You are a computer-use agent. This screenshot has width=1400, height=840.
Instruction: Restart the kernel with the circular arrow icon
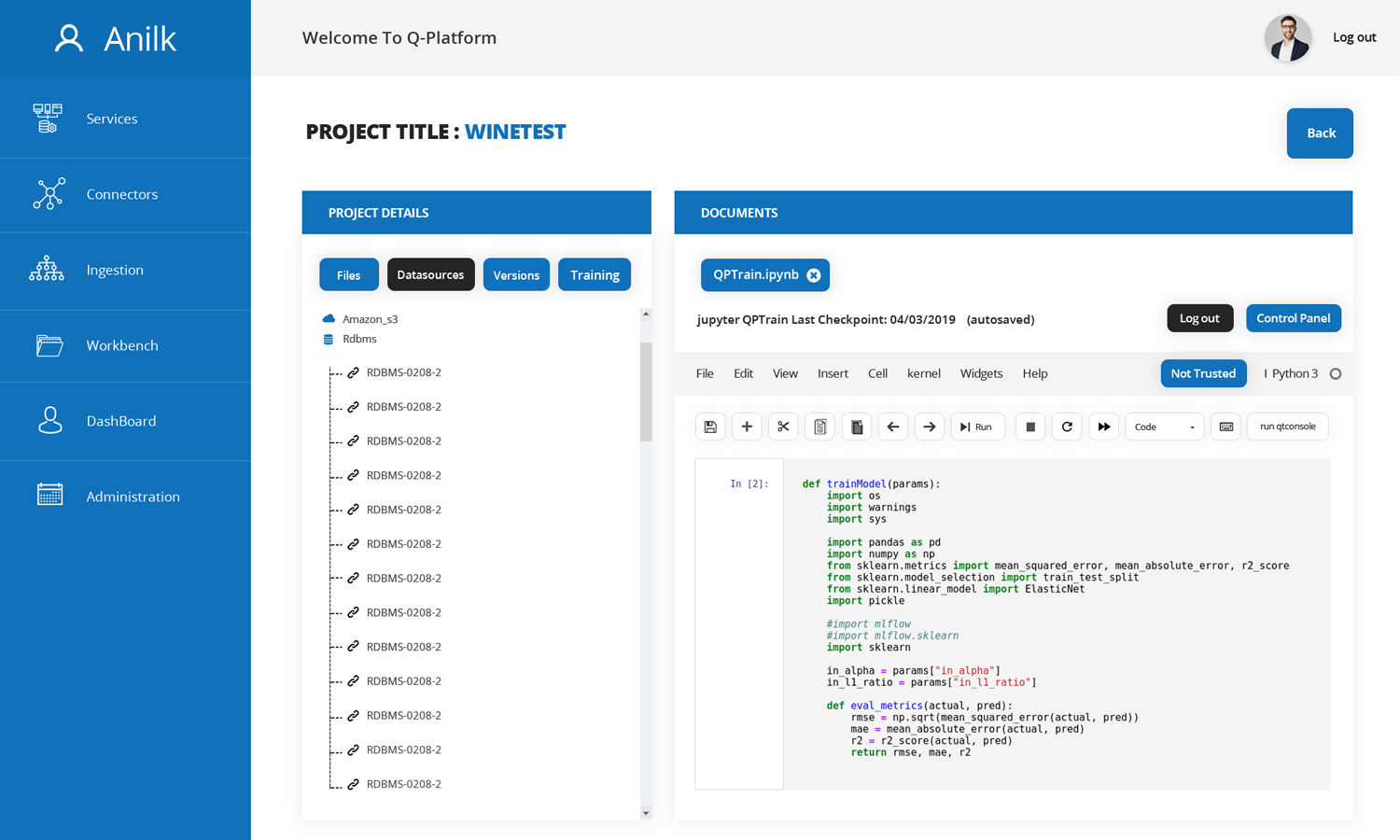(1067, 427)
